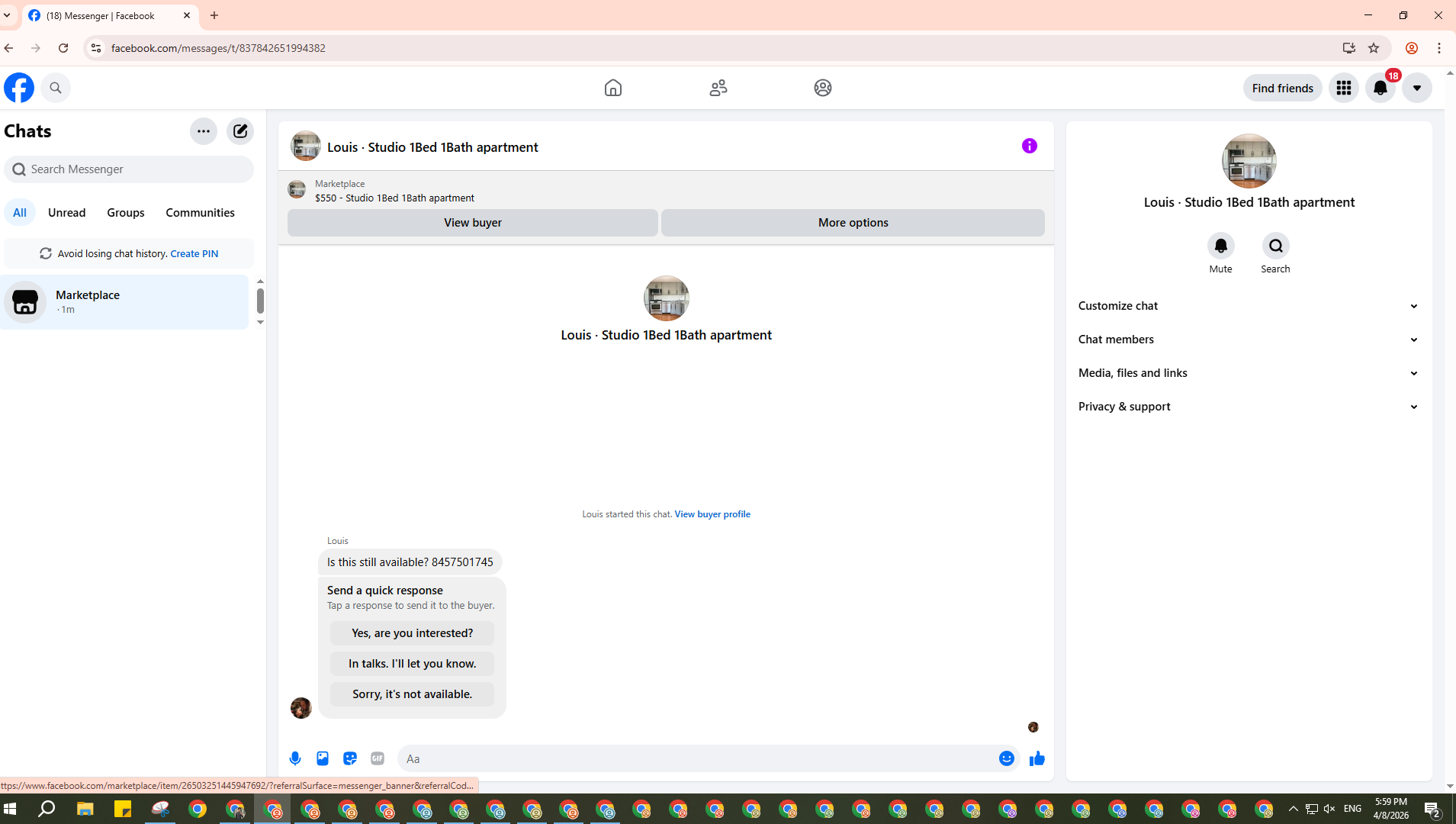Send quick response Sorry, it's not available.
The width and height of the screenshot is (1456, 824).
tap(413, 694)
